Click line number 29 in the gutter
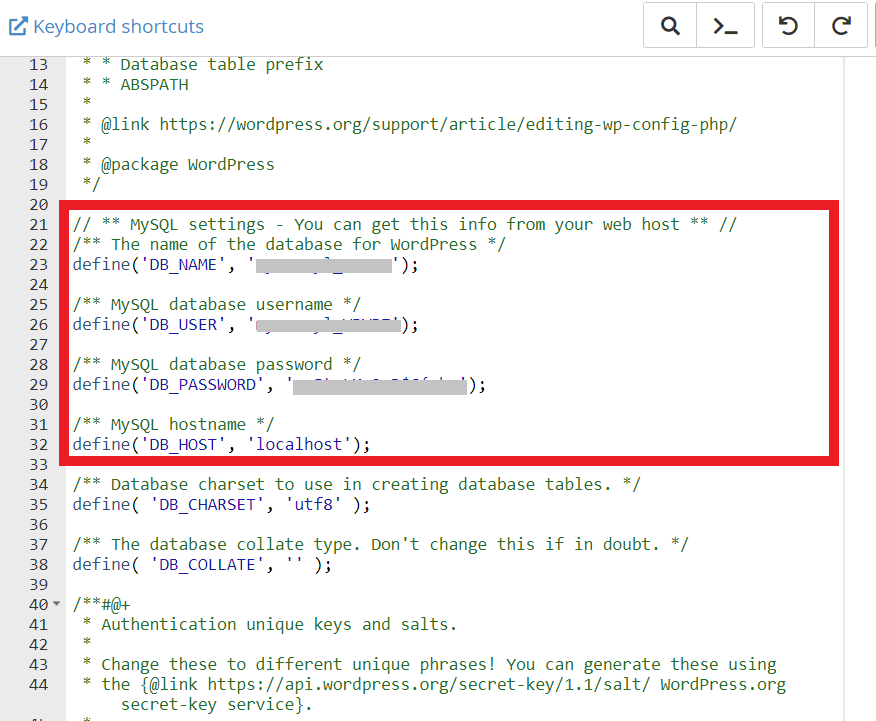Viewport: 876px width, 721px height. click(x=39, y=384)
